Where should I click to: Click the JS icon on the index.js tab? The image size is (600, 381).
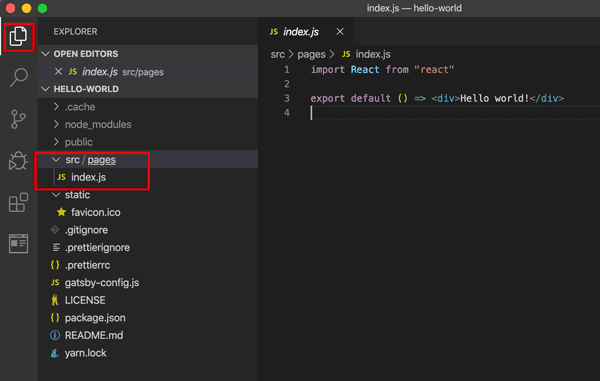pos(274,32)
